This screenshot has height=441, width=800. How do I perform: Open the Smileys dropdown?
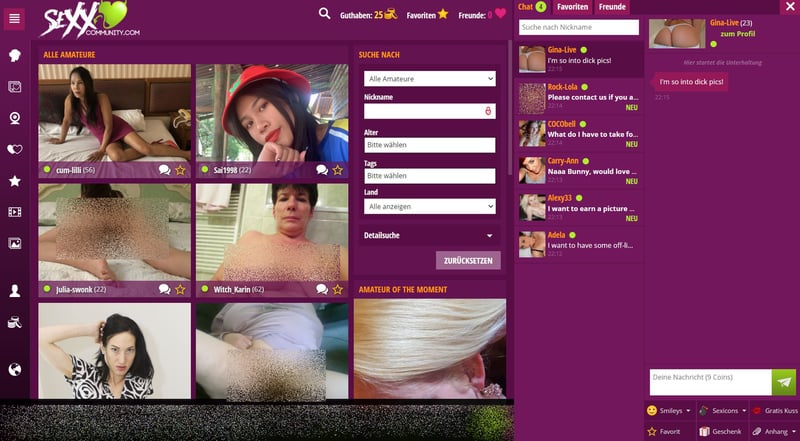tap(669, 410)
